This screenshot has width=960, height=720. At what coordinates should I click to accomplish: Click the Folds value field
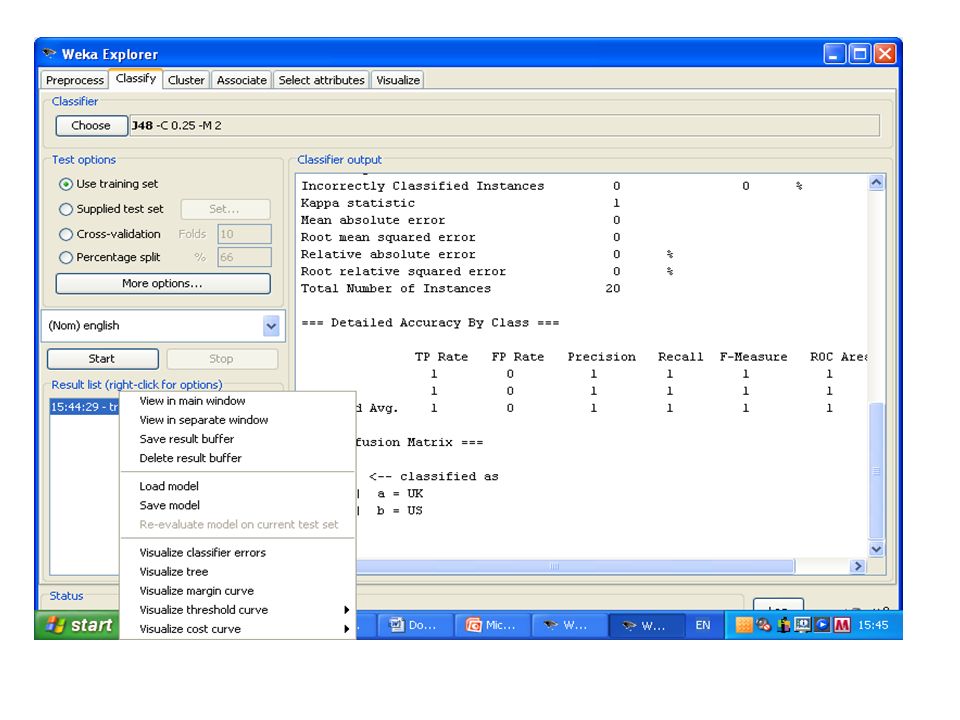244,234
